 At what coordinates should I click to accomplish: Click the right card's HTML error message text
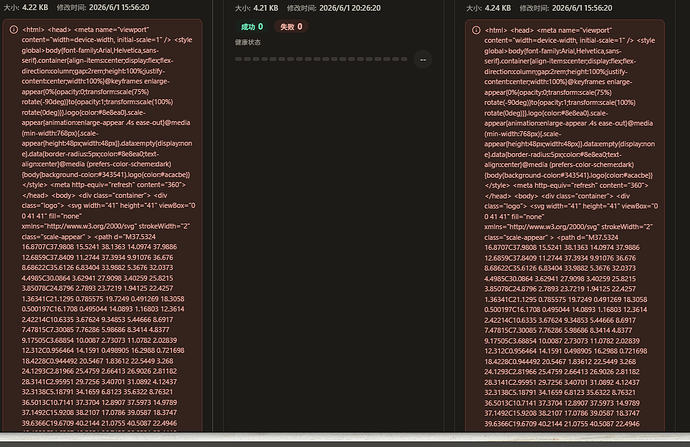point(570,227)
